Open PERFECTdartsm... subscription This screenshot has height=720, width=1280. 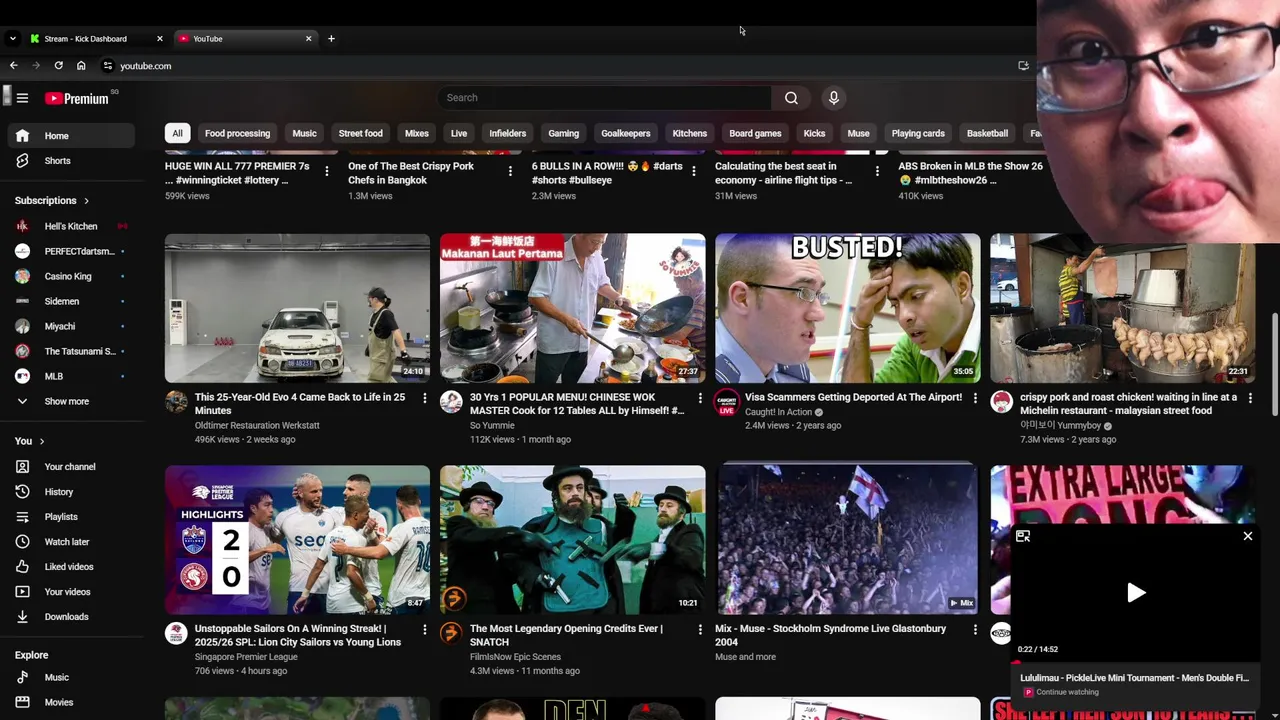(70, 251)
